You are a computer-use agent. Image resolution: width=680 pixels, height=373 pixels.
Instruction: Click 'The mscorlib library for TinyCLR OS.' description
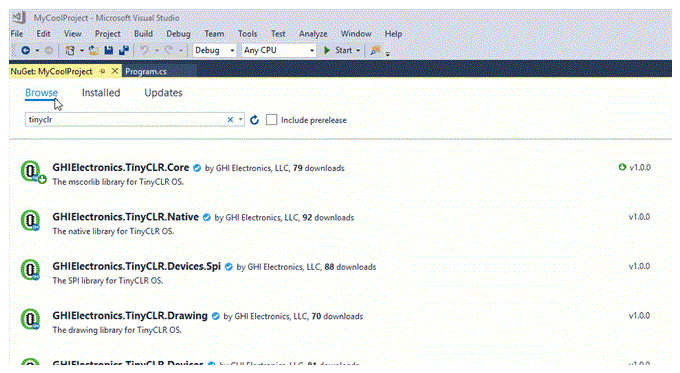point(118,182)
